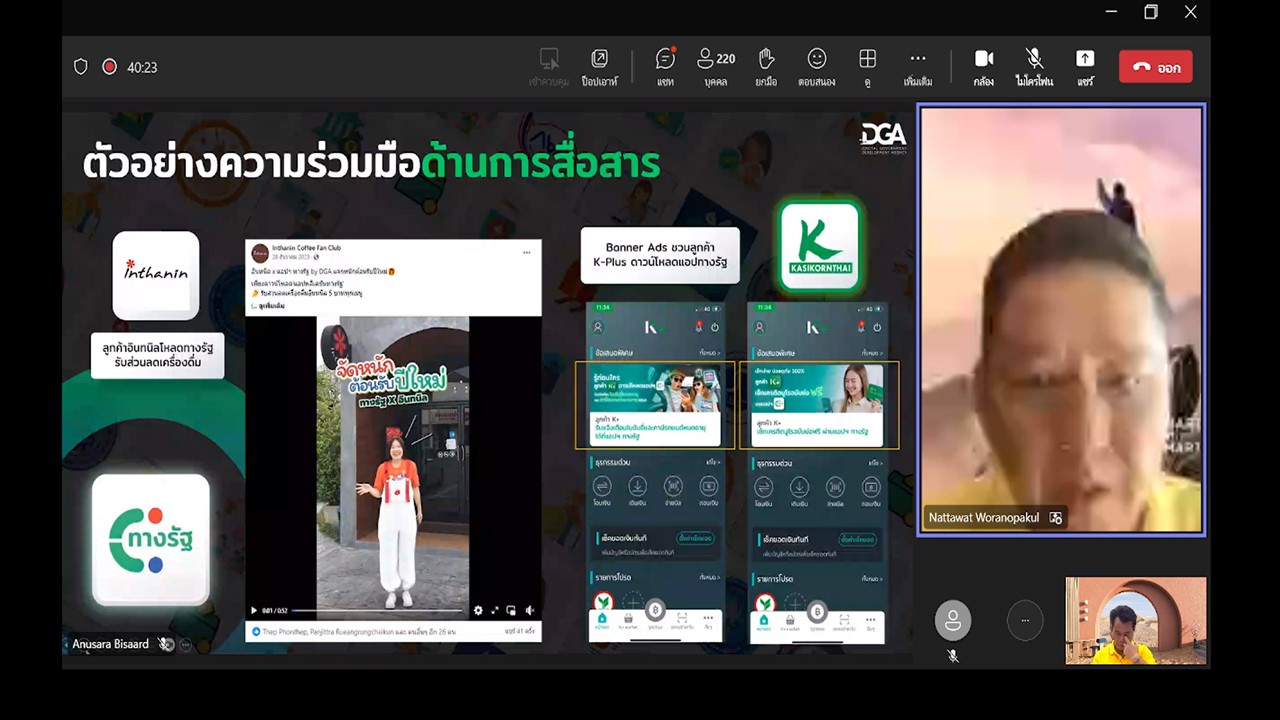This screenshot has height=720, width=1280.
Task: Pop out the shared content window
Action: [600, 67]
